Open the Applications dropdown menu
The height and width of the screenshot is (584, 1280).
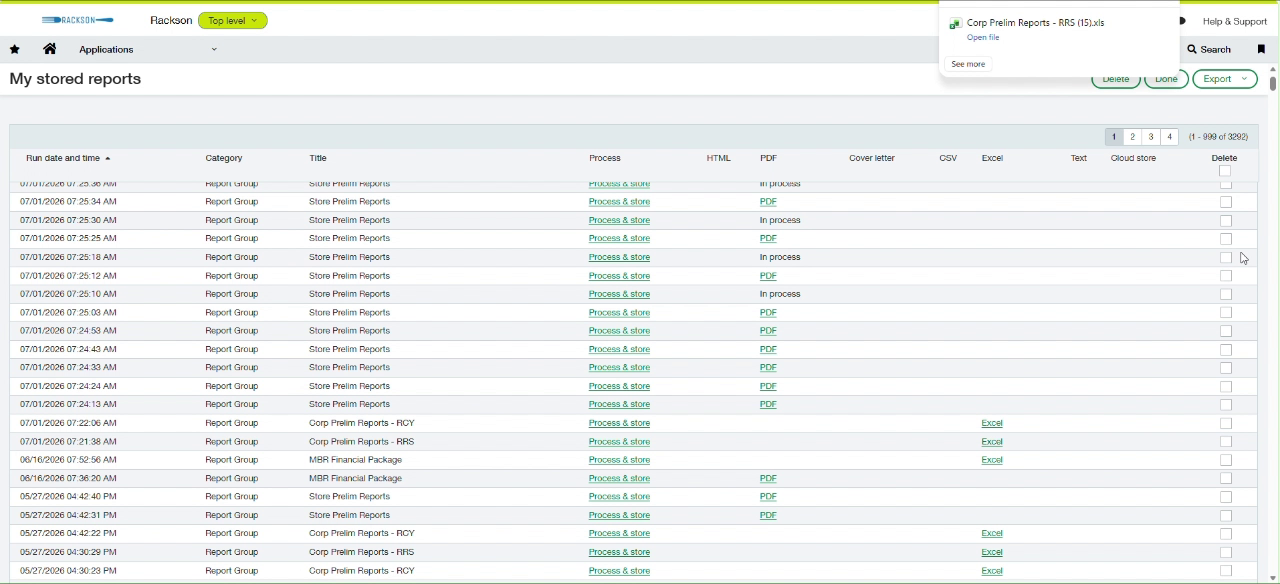click(148, 49)
